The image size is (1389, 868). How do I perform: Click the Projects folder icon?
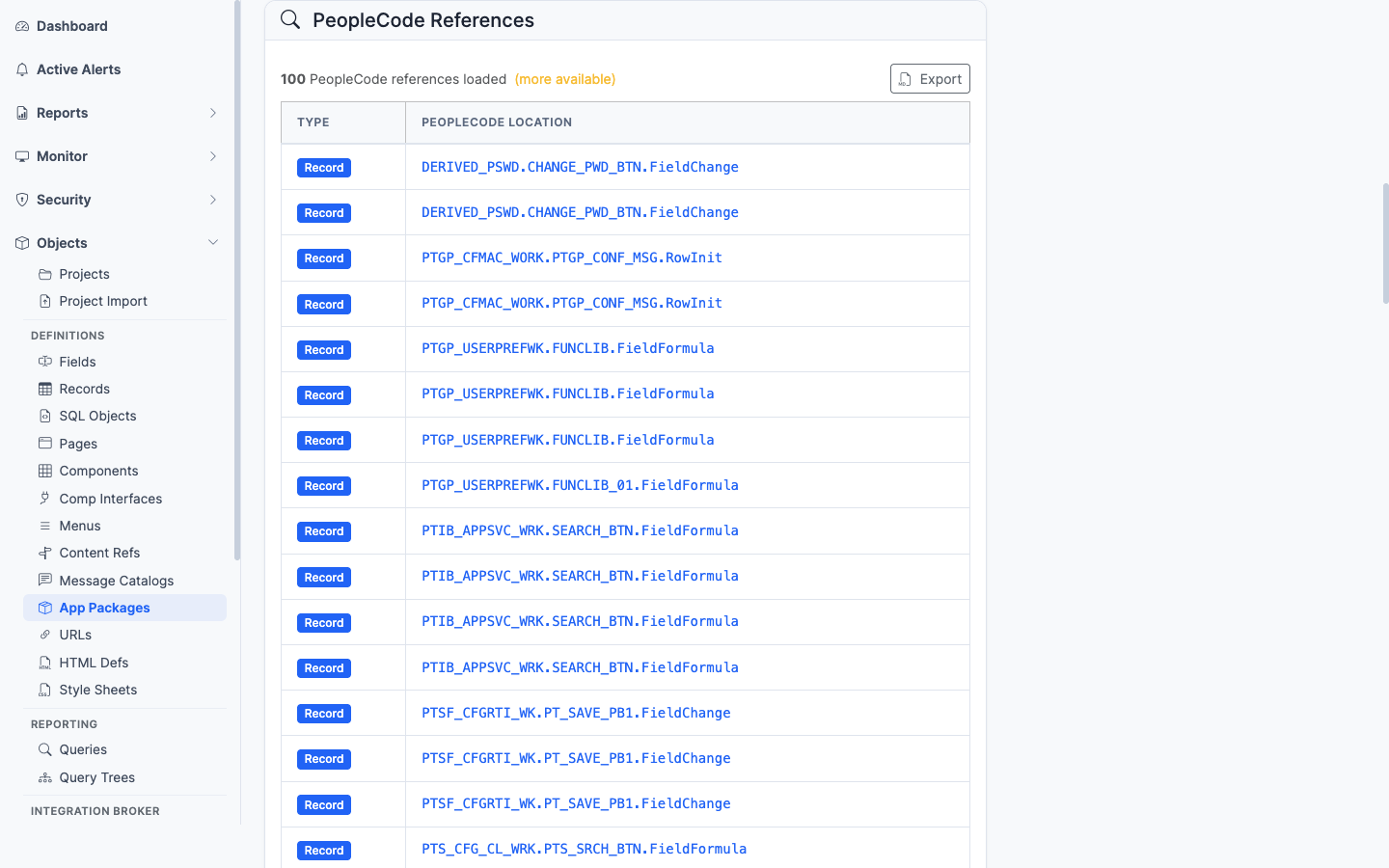click(45, 274)
